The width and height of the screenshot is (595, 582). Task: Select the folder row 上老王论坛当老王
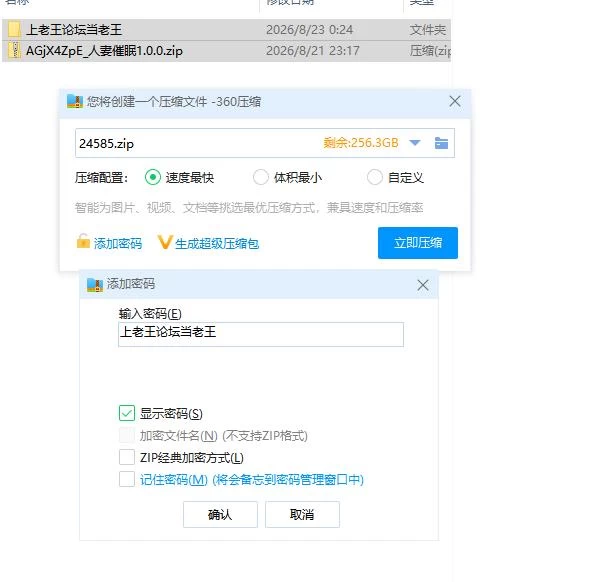click(x=226, y=30)
